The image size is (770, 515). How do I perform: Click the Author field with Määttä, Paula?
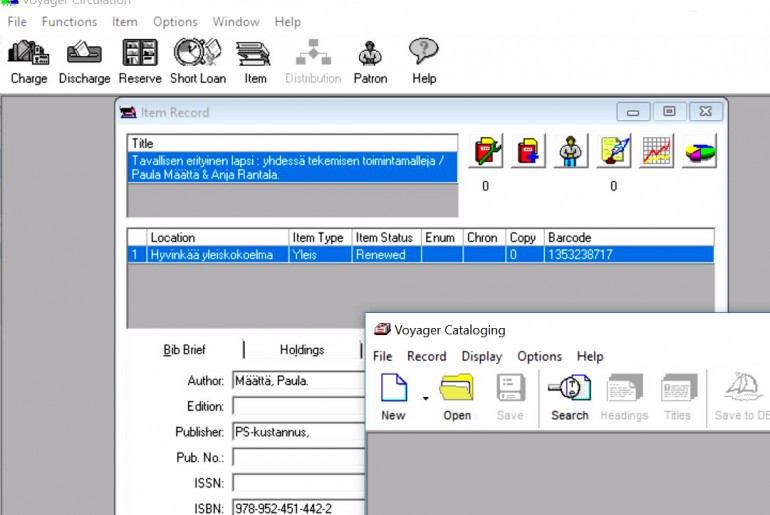(299, 381)
